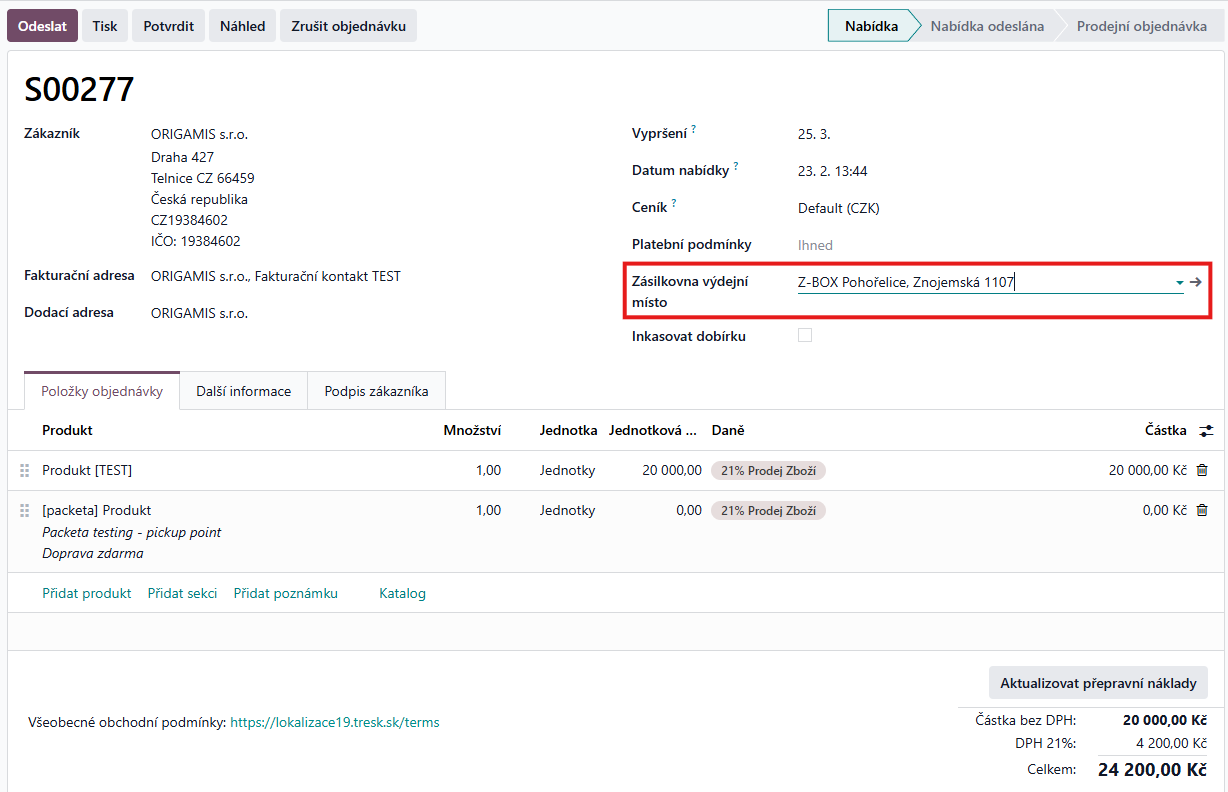
Task: Open the Podpis zákazníka tab
Action: (376, 391)
